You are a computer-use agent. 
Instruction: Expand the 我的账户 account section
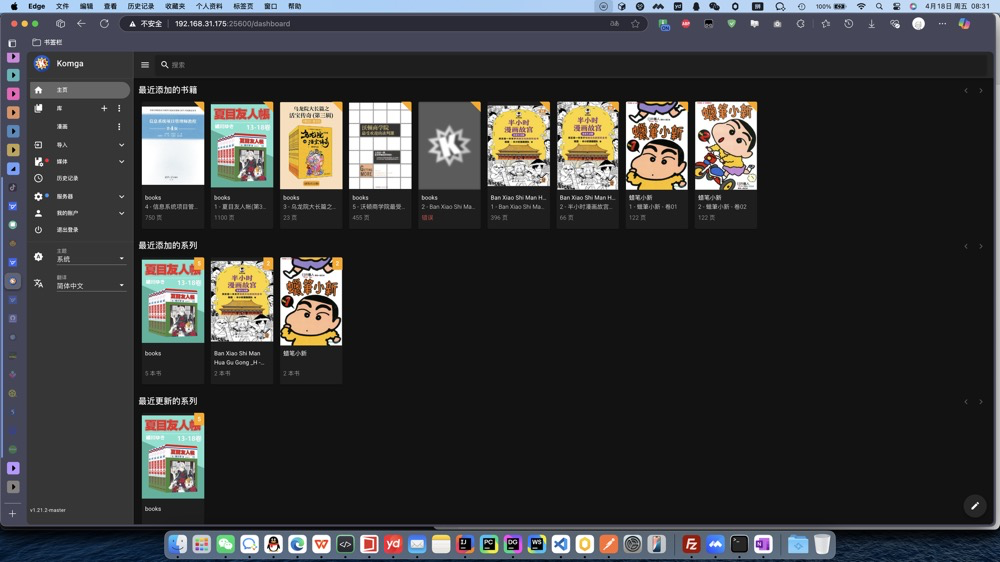pyautogui.click(x=80, y=213)
